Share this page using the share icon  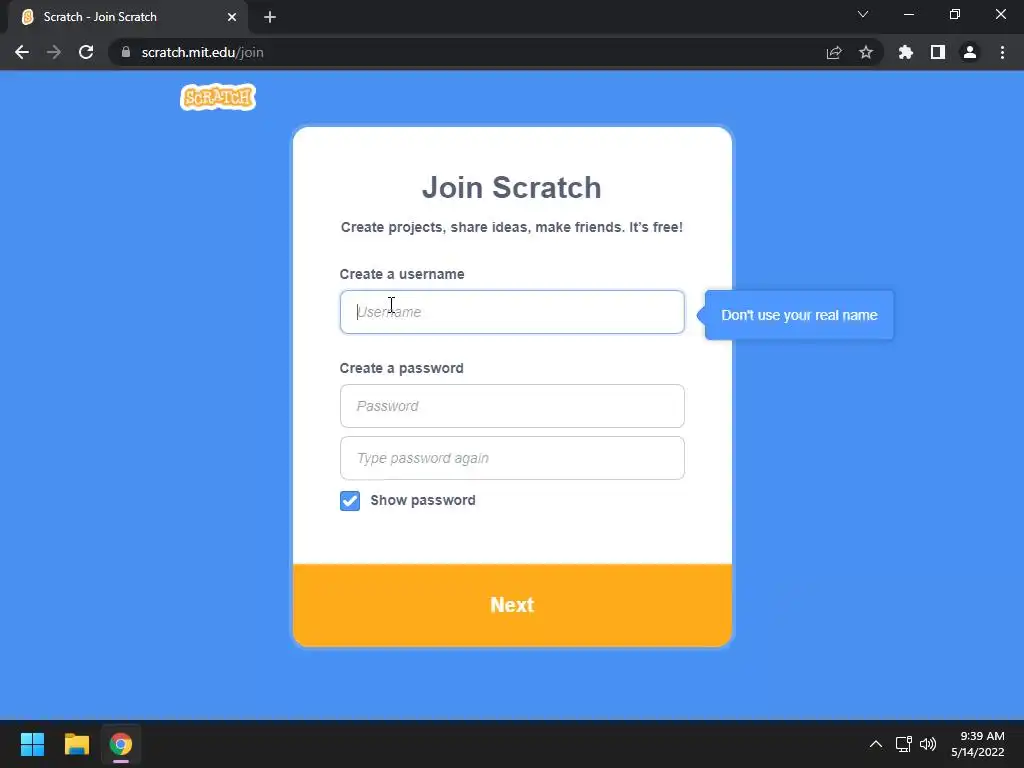tap(834, 52)
